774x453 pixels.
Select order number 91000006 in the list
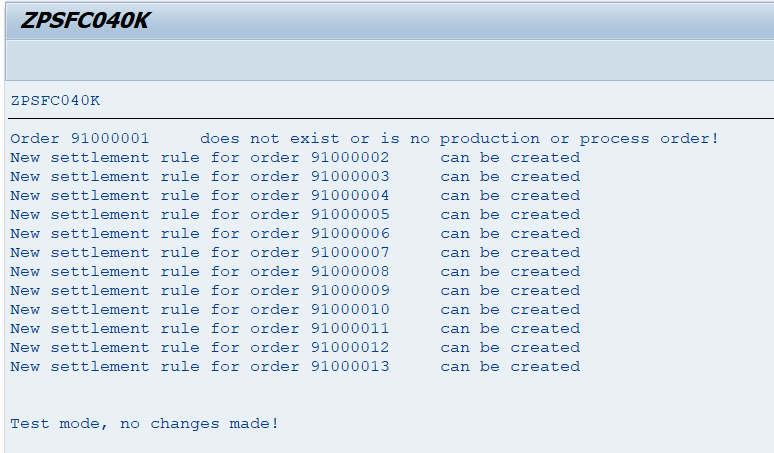pyautogui.click(x=350, y=233)
